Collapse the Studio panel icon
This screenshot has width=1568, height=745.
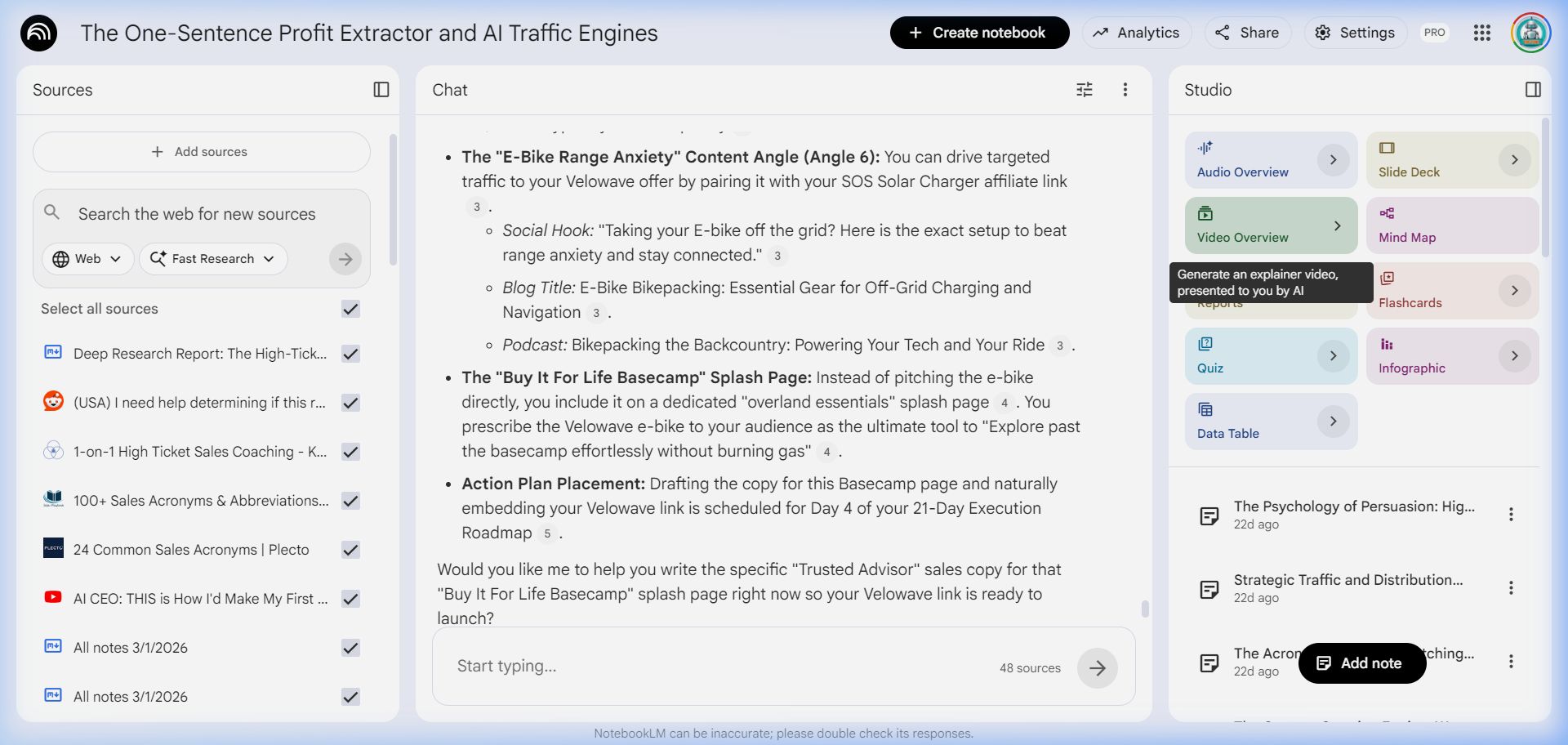point(1533,90)
